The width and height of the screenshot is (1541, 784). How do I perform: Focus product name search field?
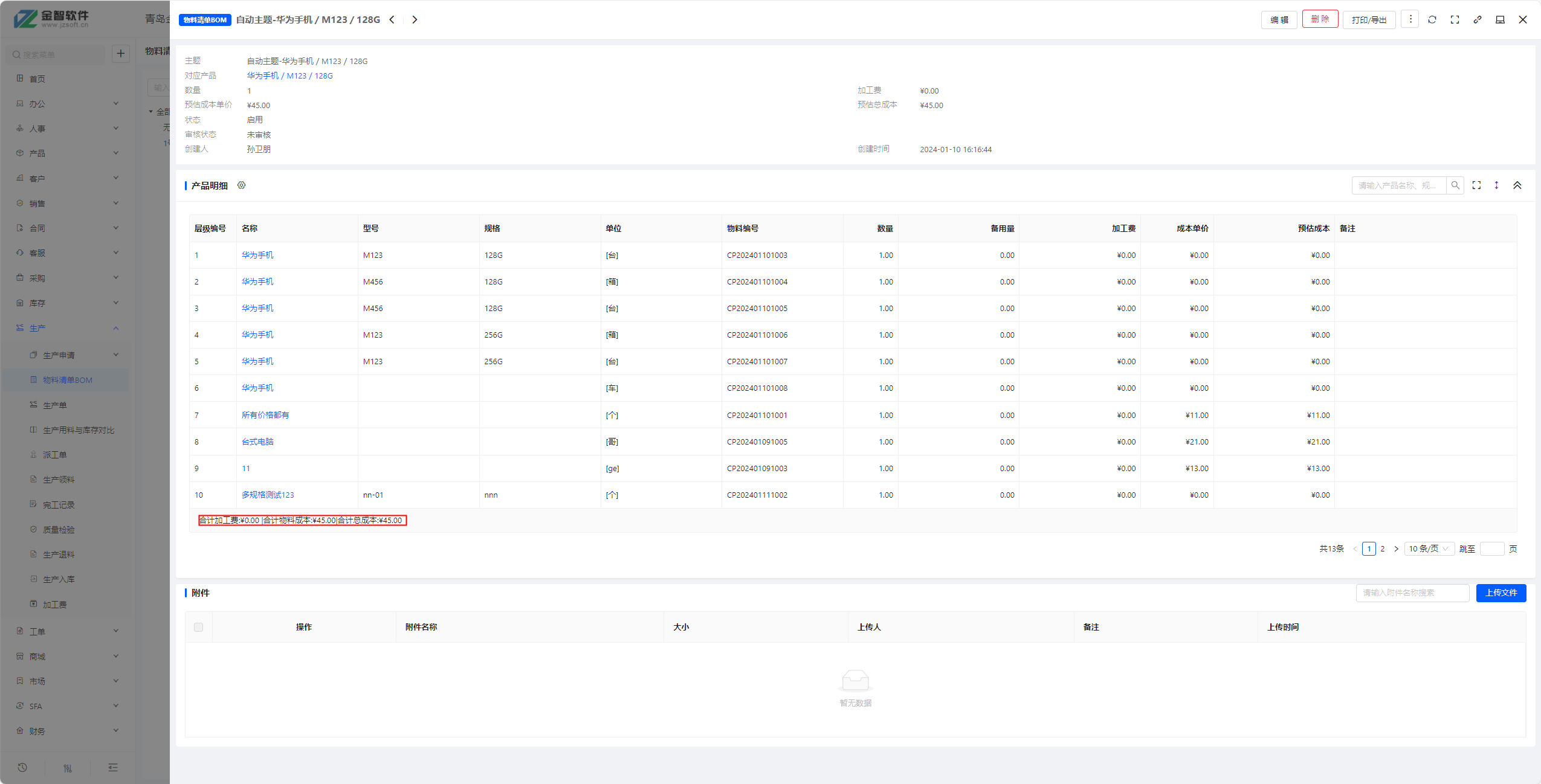[x=1399, y=185]
